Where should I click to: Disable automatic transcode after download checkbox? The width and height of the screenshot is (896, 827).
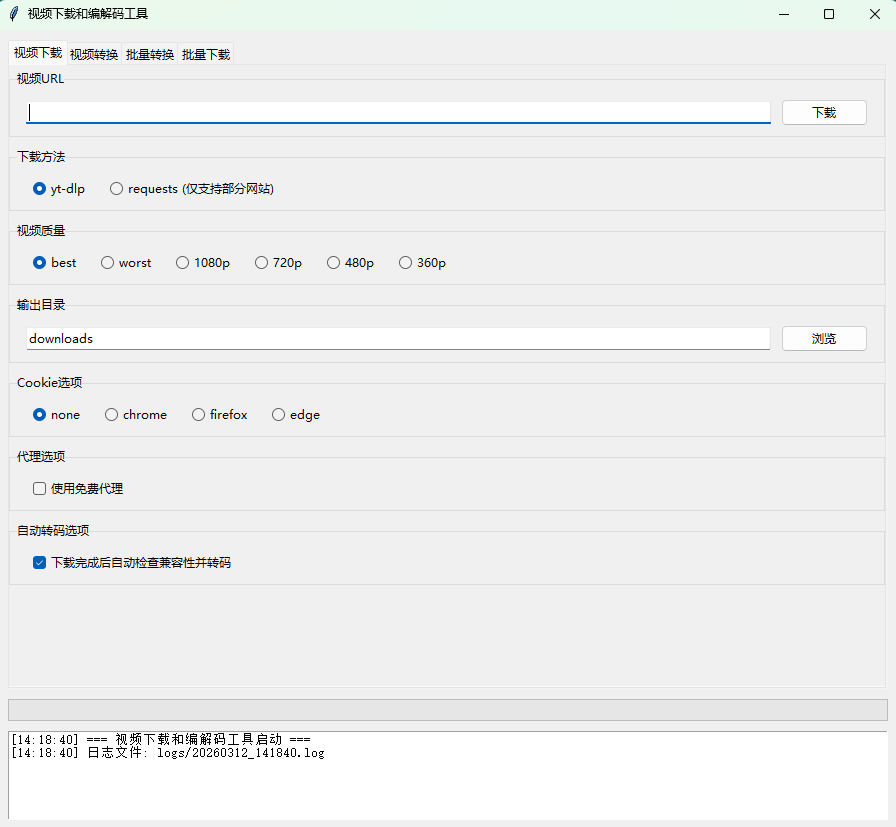click(39, 562)
